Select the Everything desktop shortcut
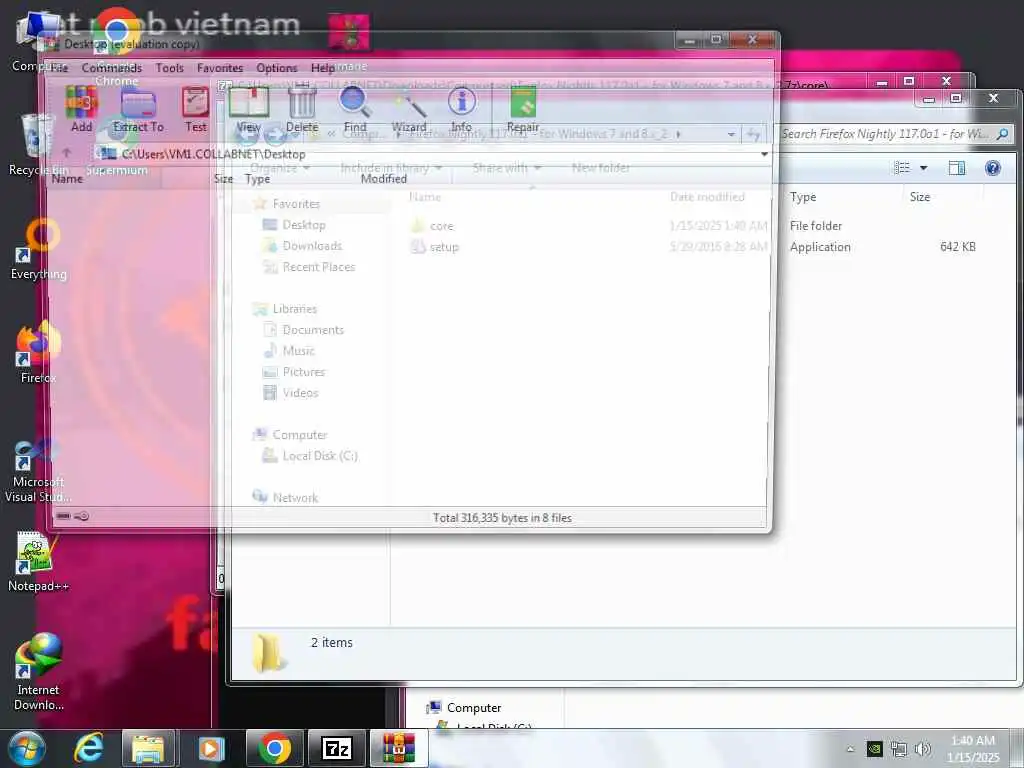This screenshot has height=768, width=1024. pos(38,249)
